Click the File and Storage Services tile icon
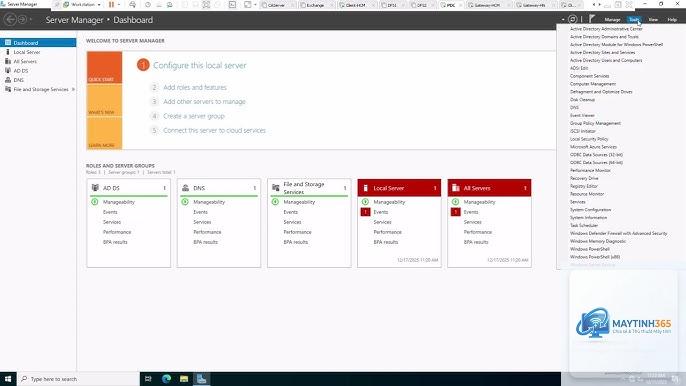Viewport: 686px width, 386px height. (x=276, y=188)
